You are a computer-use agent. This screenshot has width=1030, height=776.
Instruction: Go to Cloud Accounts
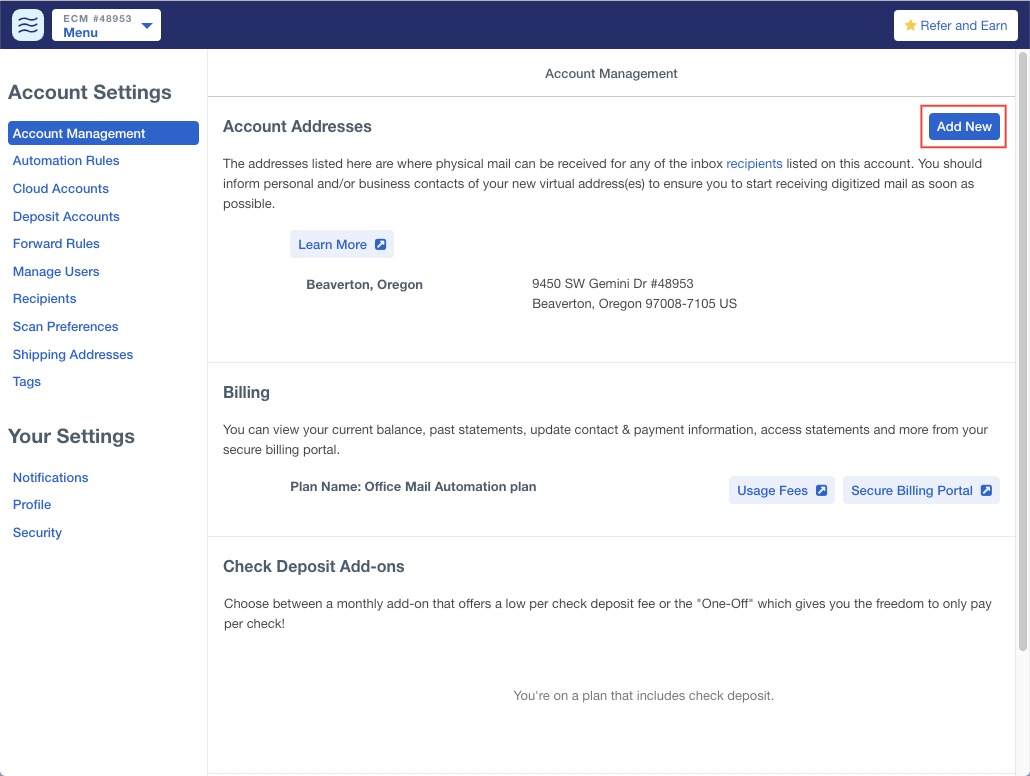(x=60, y=189)
